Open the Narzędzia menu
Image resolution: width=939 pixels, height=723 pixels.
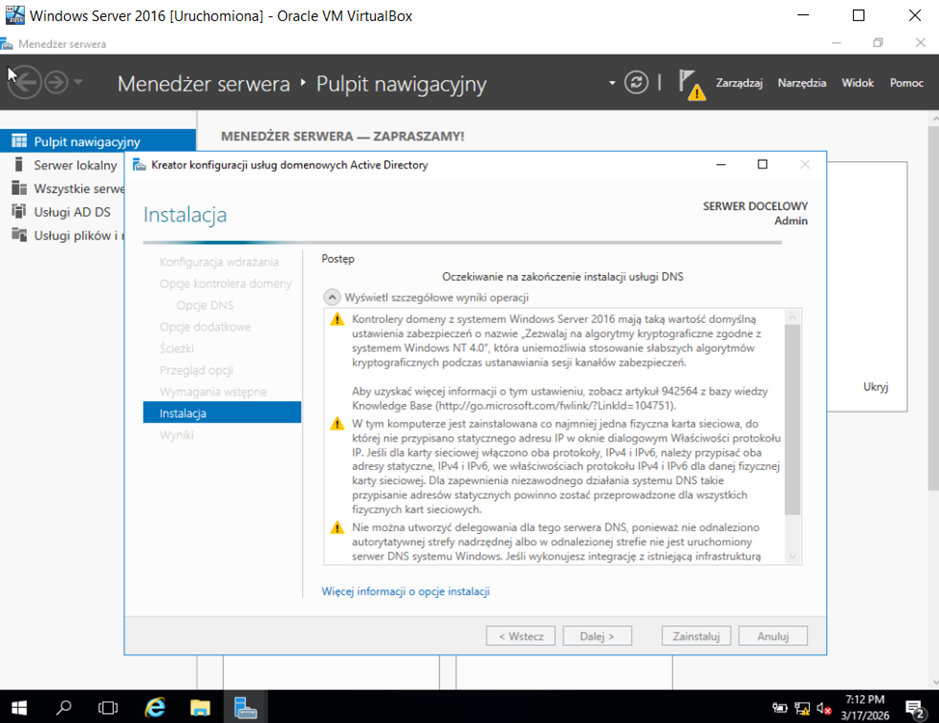pos(802,83)
